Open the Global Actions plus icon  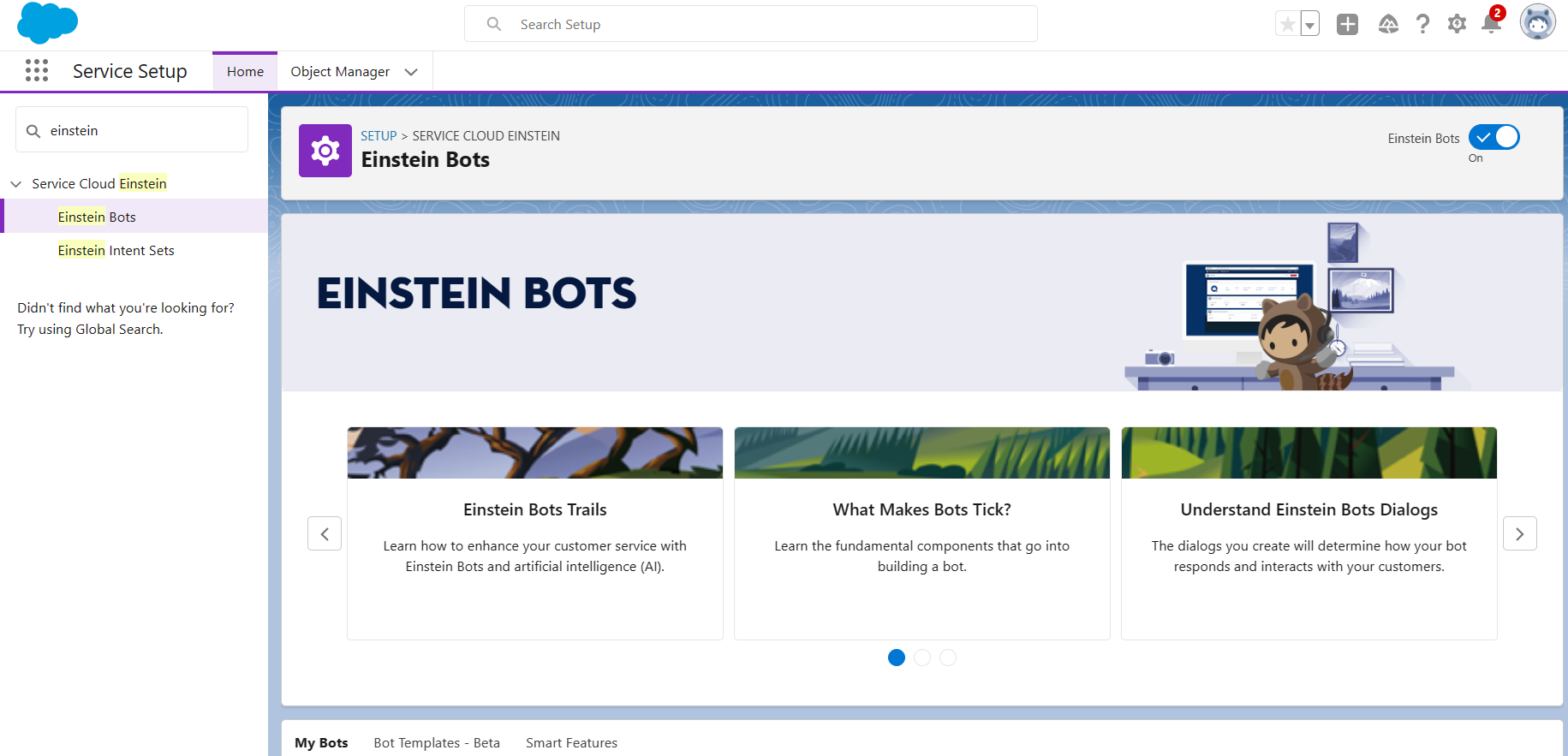coord(1347,24)
